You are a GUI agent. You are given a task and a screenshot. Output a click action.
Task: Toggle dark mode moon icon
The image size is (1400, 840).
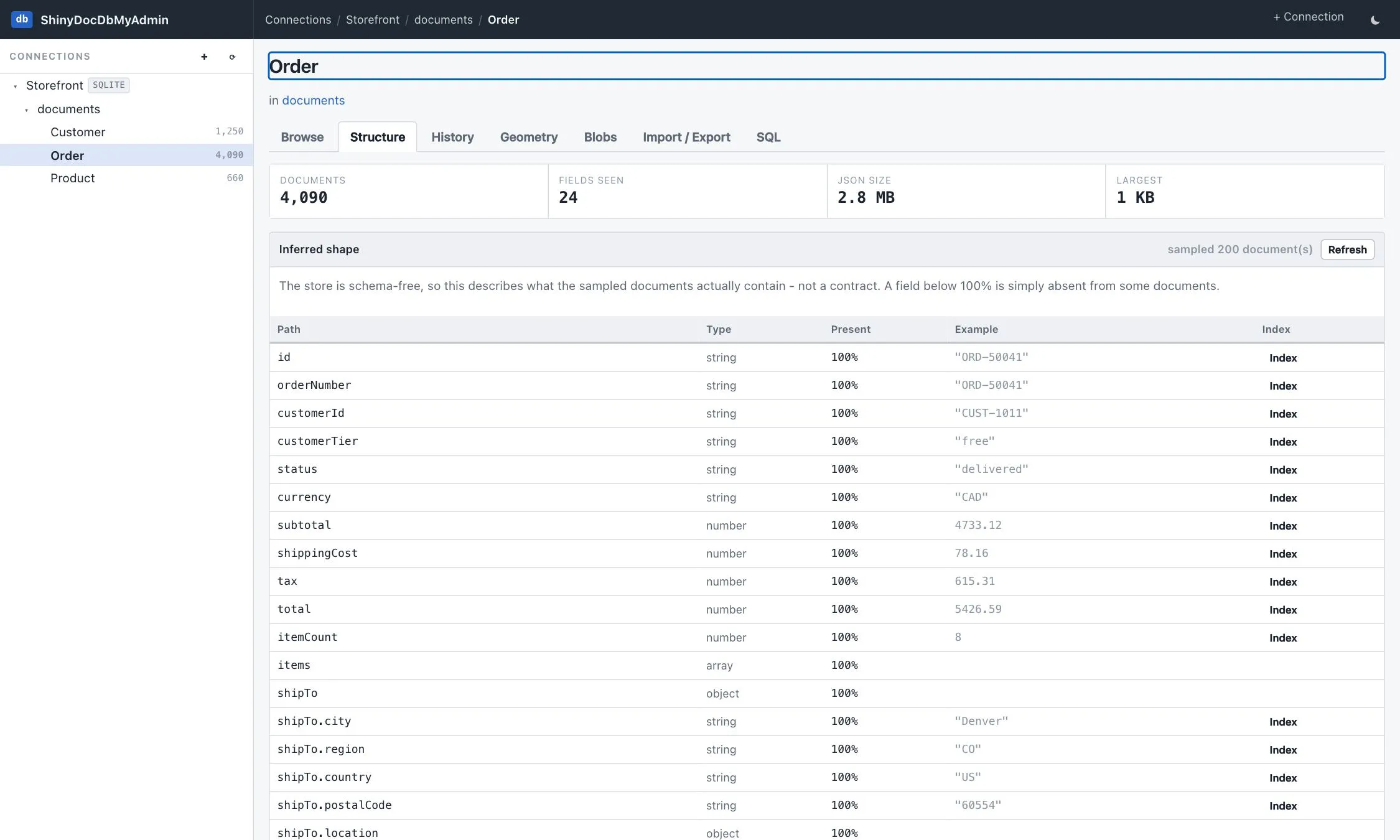point(1374,20)
